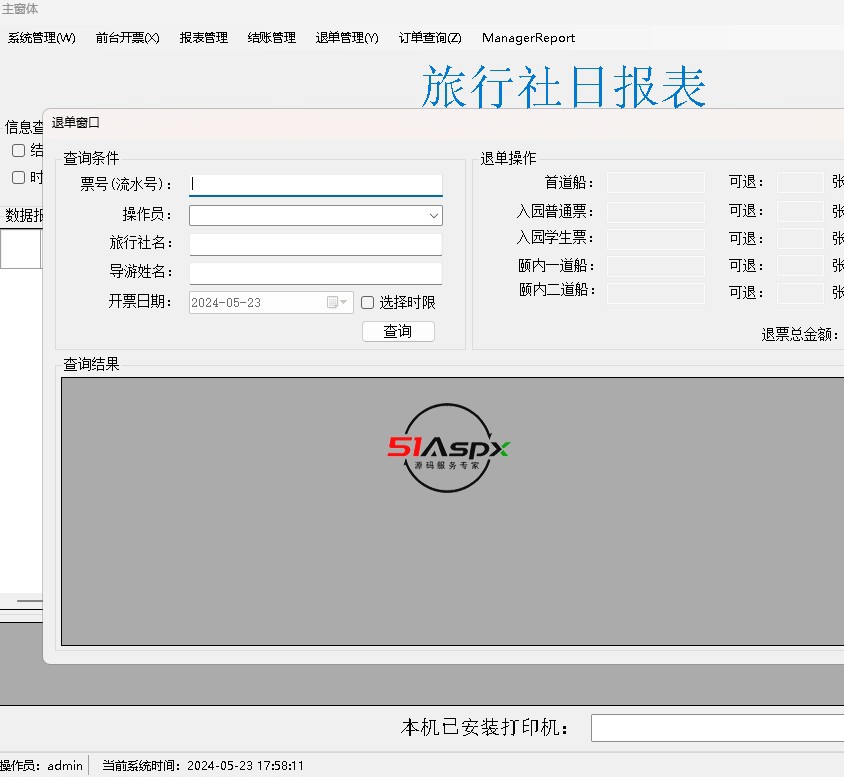844x777 pixels.
Task: Enable the 选择时限 checkbox
Action: click(368, 303)
